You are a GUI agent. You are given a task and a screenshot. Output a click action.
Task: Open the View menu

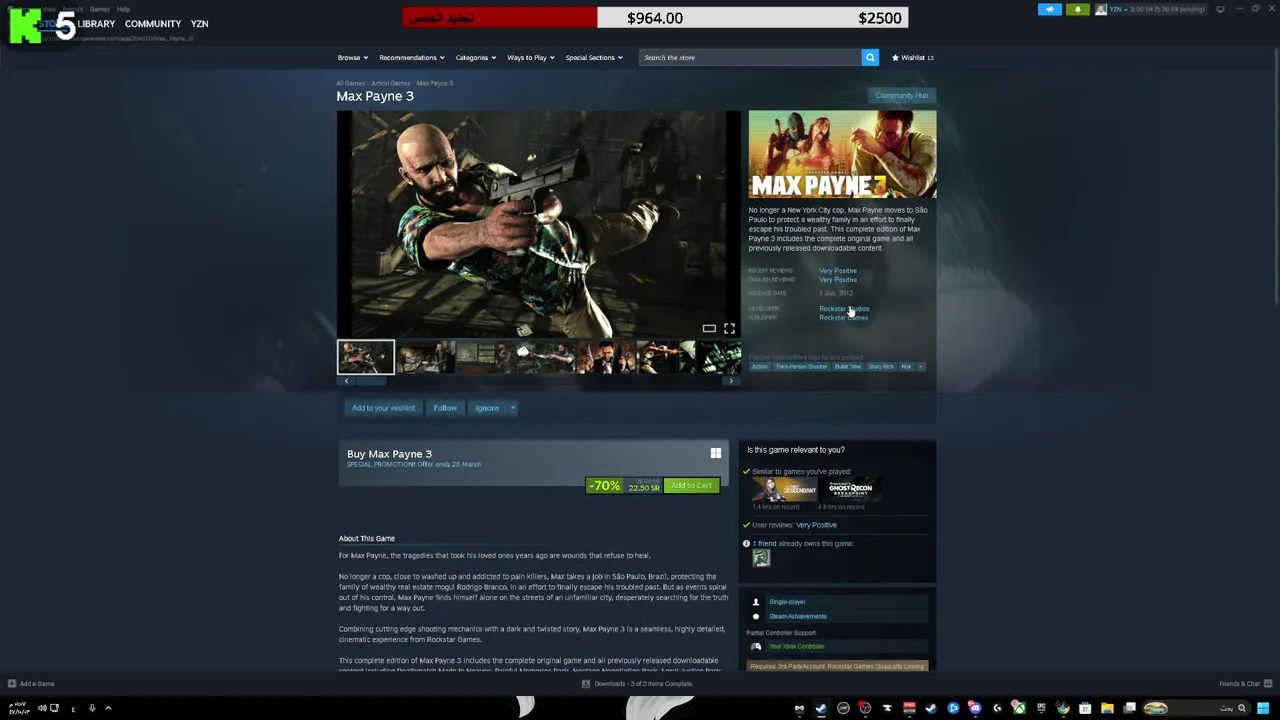(x=48, y=9)
